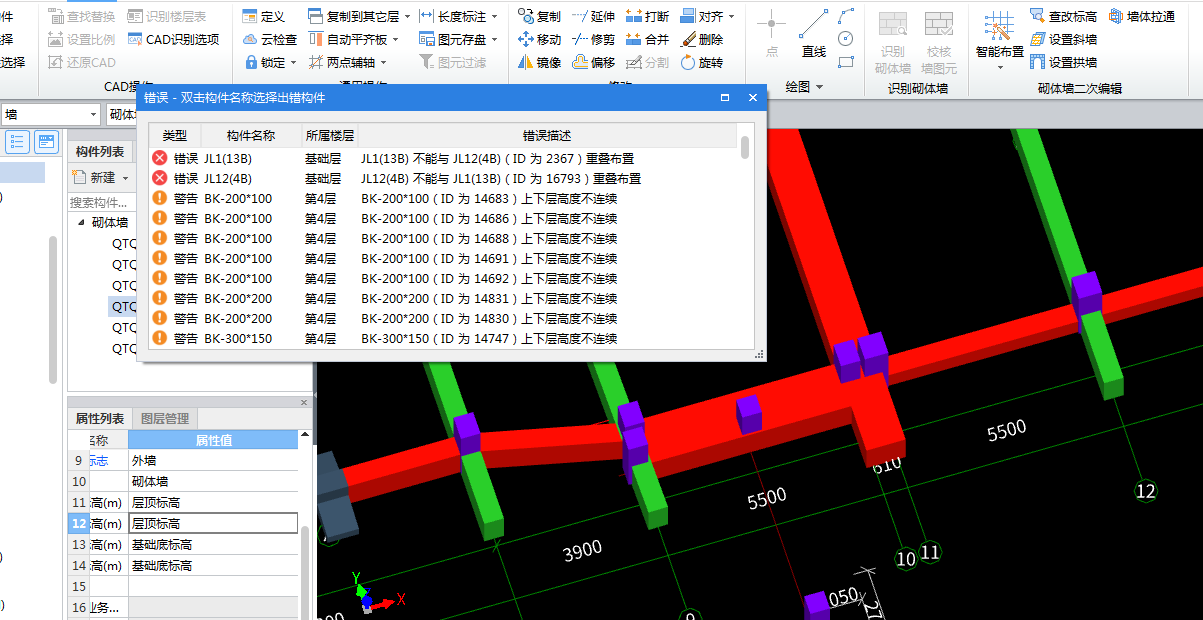1203x620 pixels.
Task: Open the 墙 component type dropdown
Action: [93, 114]
